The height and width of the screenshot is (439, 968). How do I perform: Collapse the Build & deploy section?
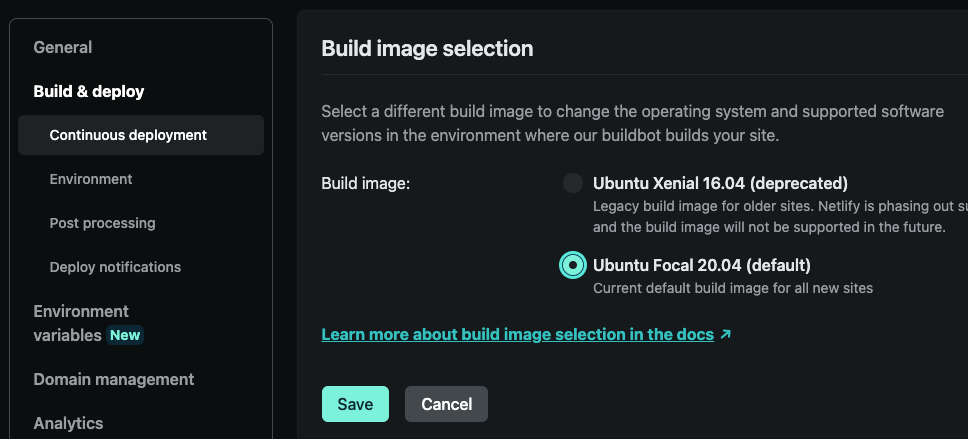88,91
